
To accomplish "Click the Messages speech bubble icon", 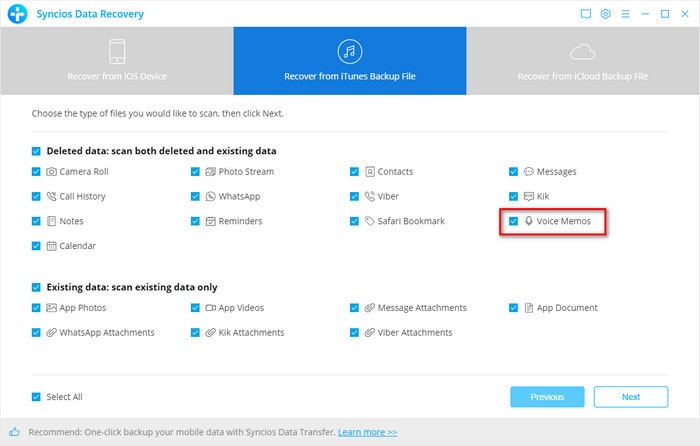I will (529, 171).
